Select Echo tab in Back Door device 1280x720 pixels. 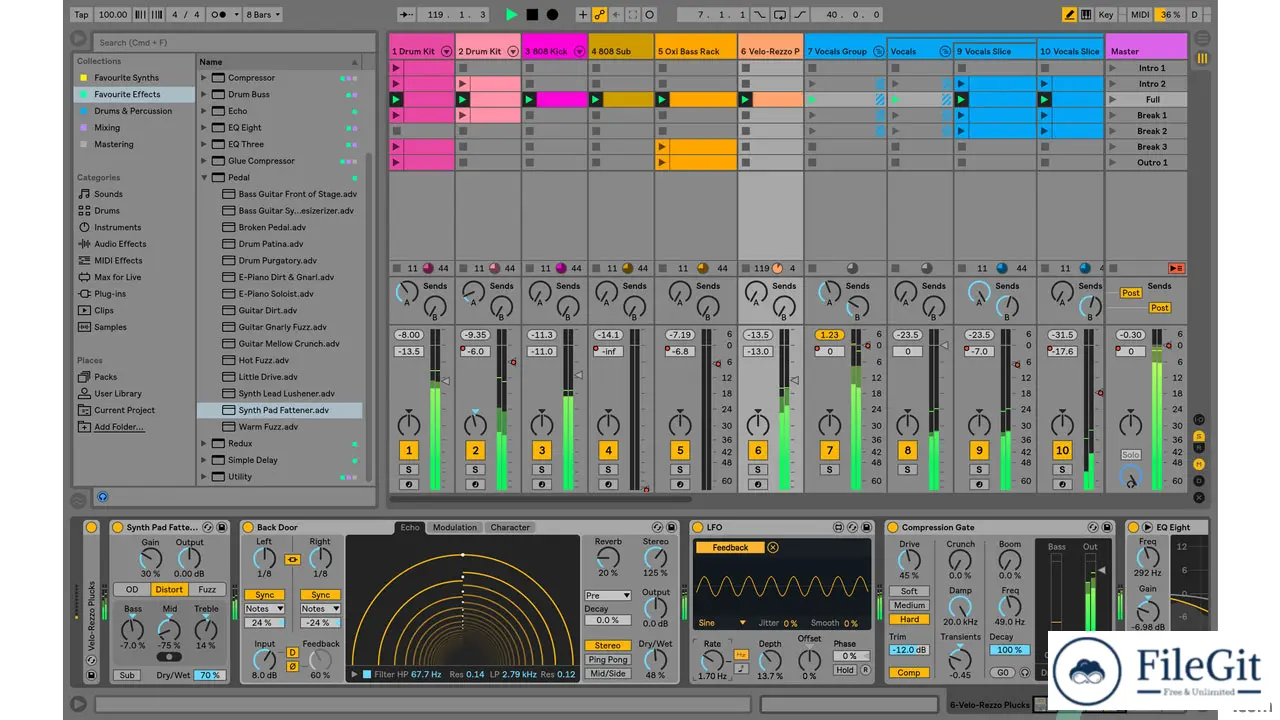(x=411, y=527)
